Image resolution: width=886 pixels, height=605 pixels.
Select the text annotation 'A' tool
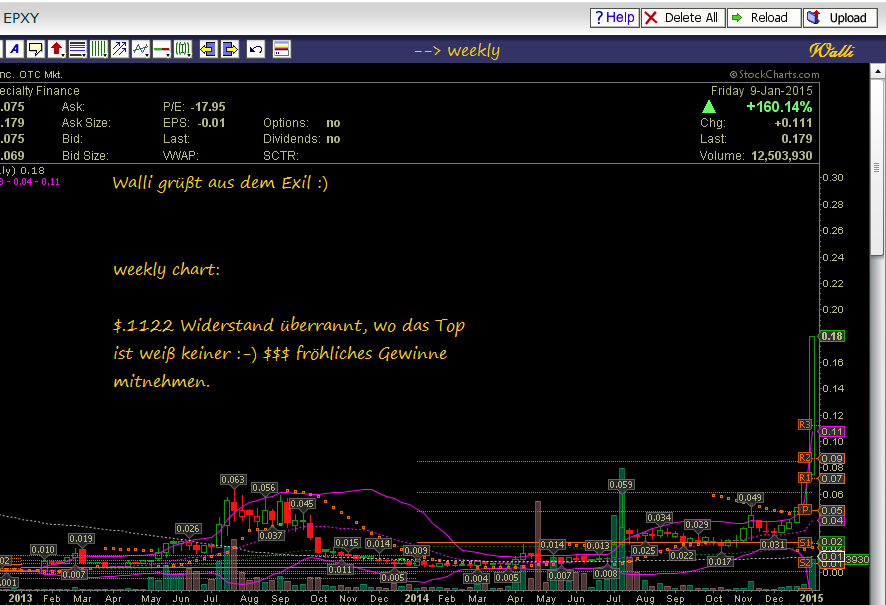pos(15,50)
